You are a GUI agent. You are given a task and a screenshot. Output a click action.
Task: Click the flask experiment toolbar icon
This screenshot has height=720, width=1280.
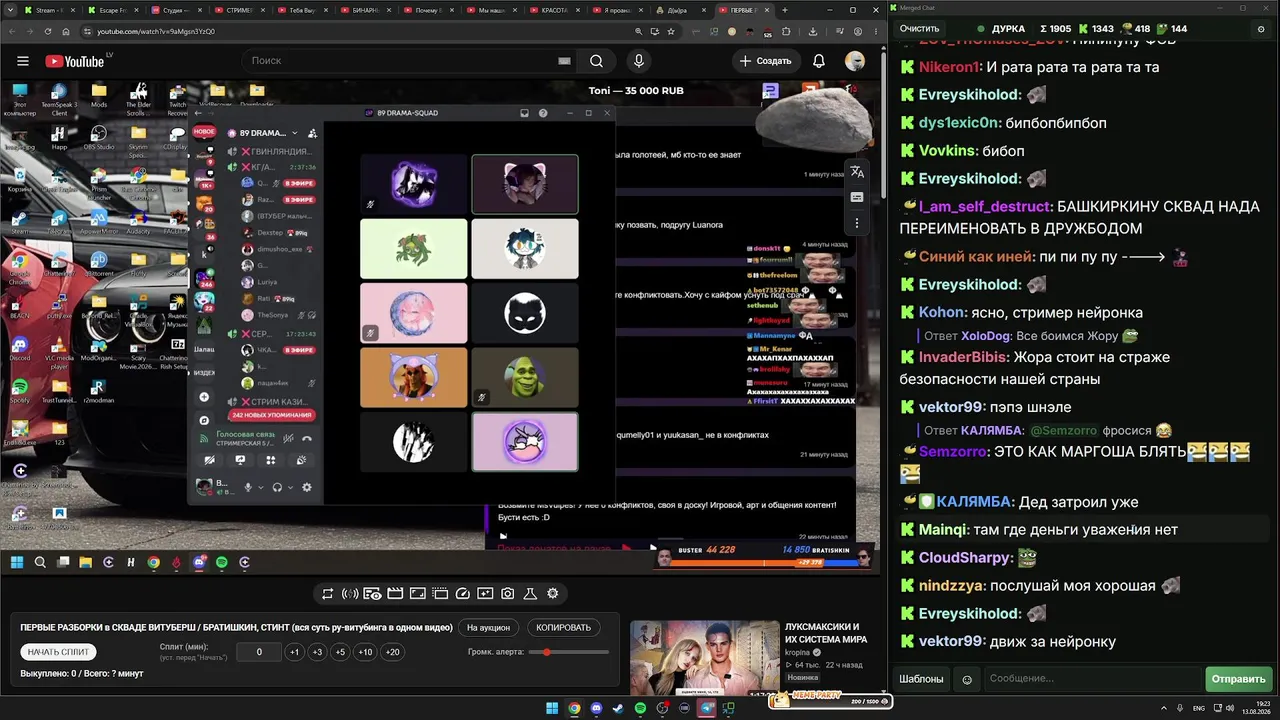[531, 594]
